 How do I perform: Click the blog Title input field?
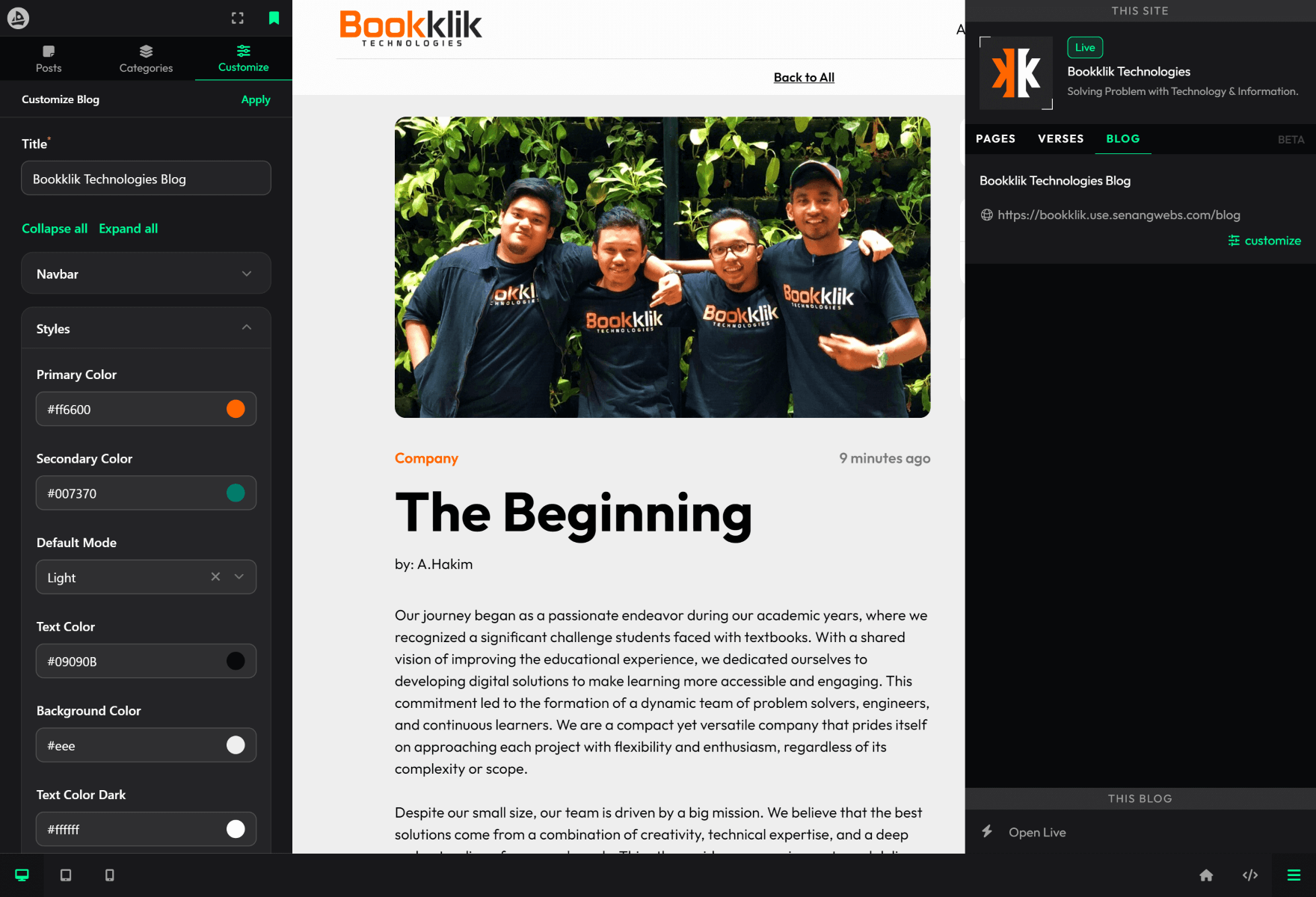146,179
